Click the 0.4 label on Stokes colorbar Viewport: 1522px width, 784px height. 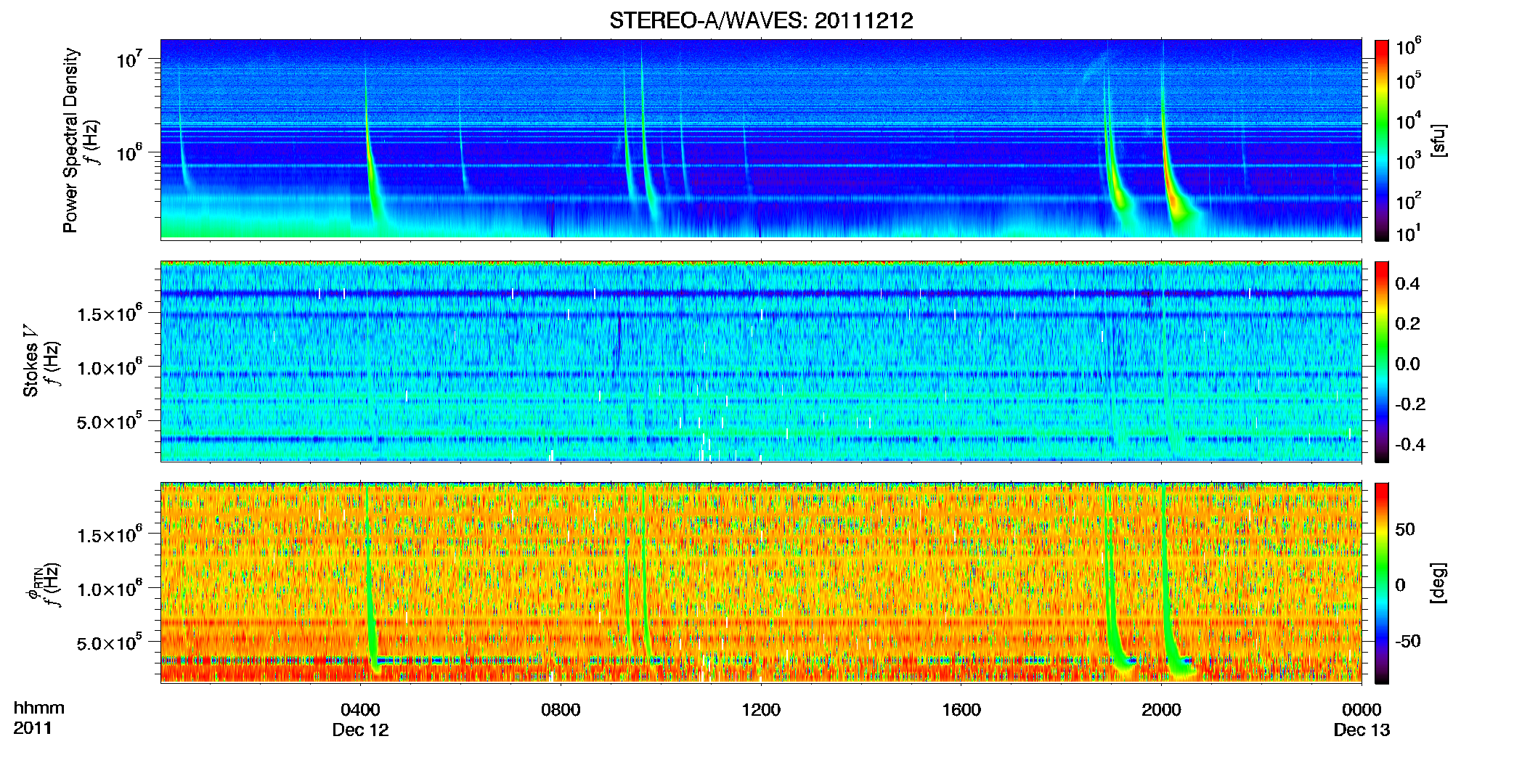tap(1407, 284)
